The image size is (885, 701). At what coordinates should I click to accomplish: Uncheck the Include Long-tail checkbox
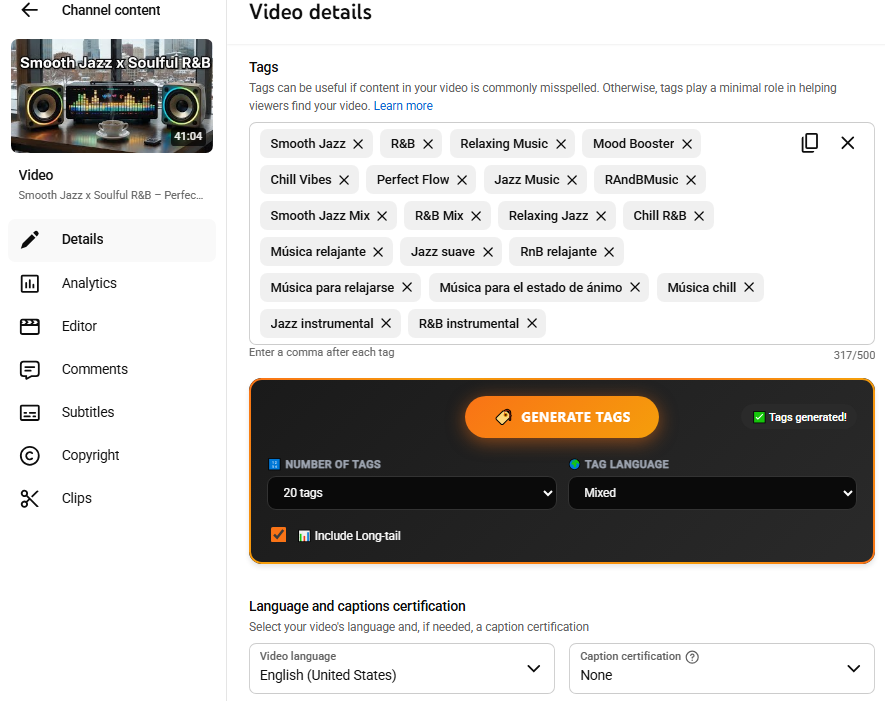click(x=279, y=535)
